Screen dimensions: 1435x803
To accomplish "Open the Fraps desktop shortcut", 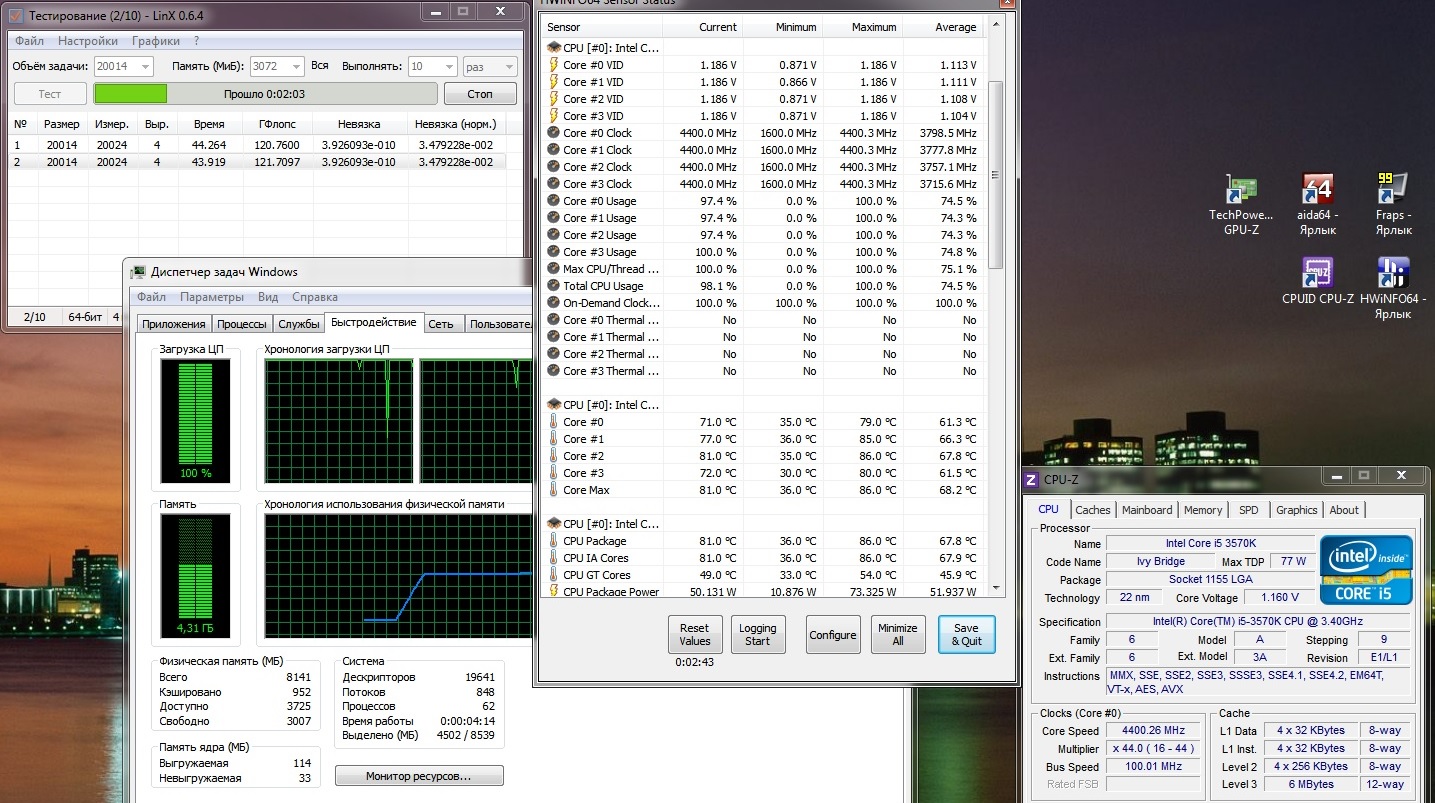I will (x=1393, y=206).
